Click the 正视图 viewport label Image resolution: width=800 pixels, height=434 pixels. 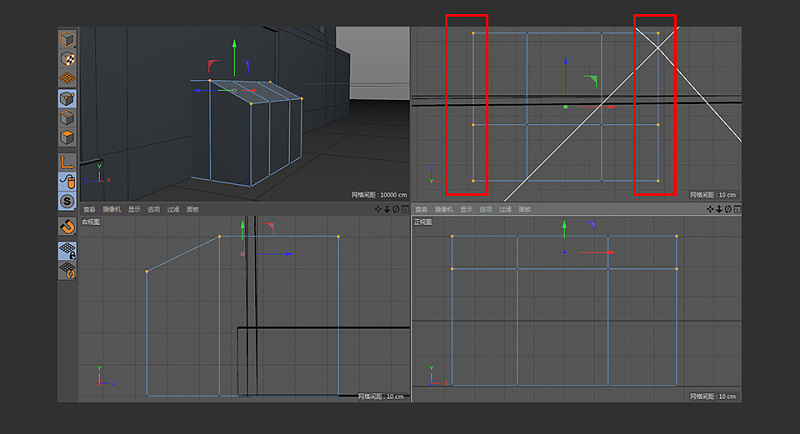click(423, 222)
